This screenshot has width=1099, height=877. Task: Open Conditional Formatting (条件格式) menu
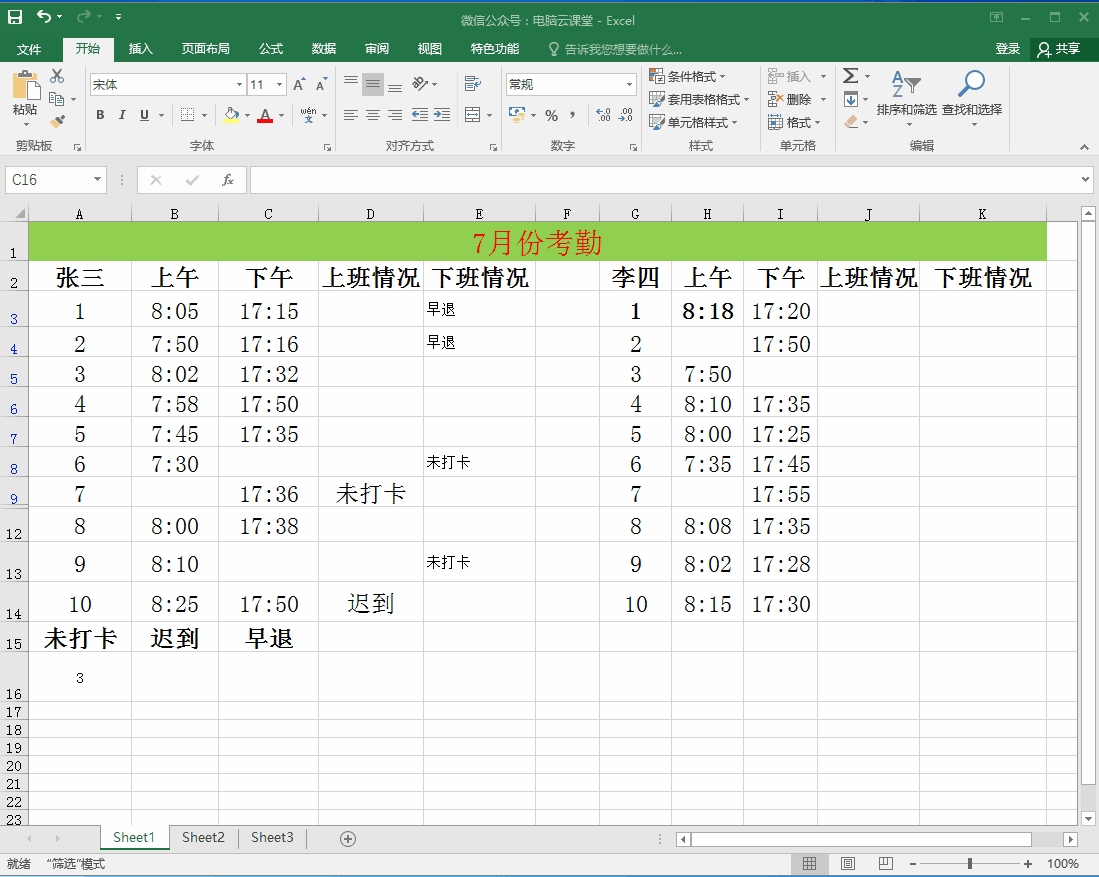click(687, 76)
